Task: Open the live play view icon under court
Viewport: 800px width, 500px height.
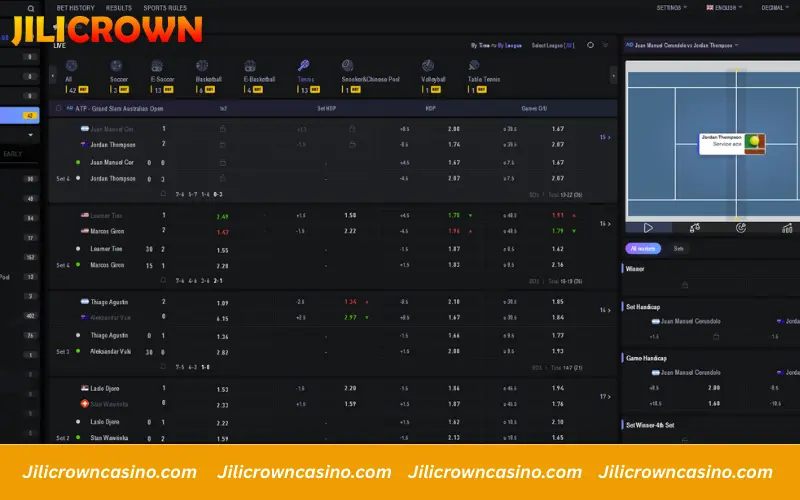Action: [648, 228]
